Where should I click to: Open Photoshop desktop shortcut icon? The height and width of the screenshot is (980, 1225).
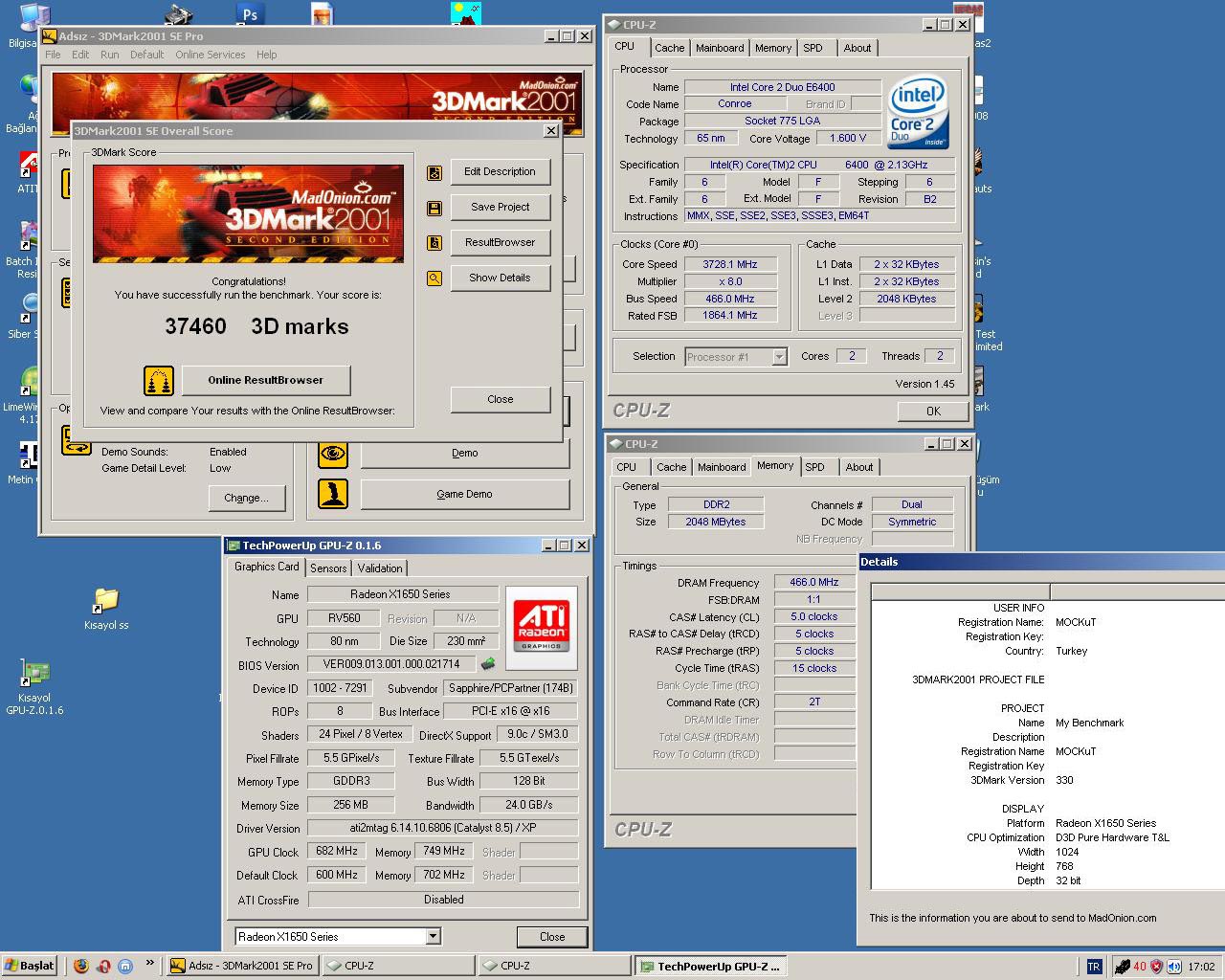(249, 13)
